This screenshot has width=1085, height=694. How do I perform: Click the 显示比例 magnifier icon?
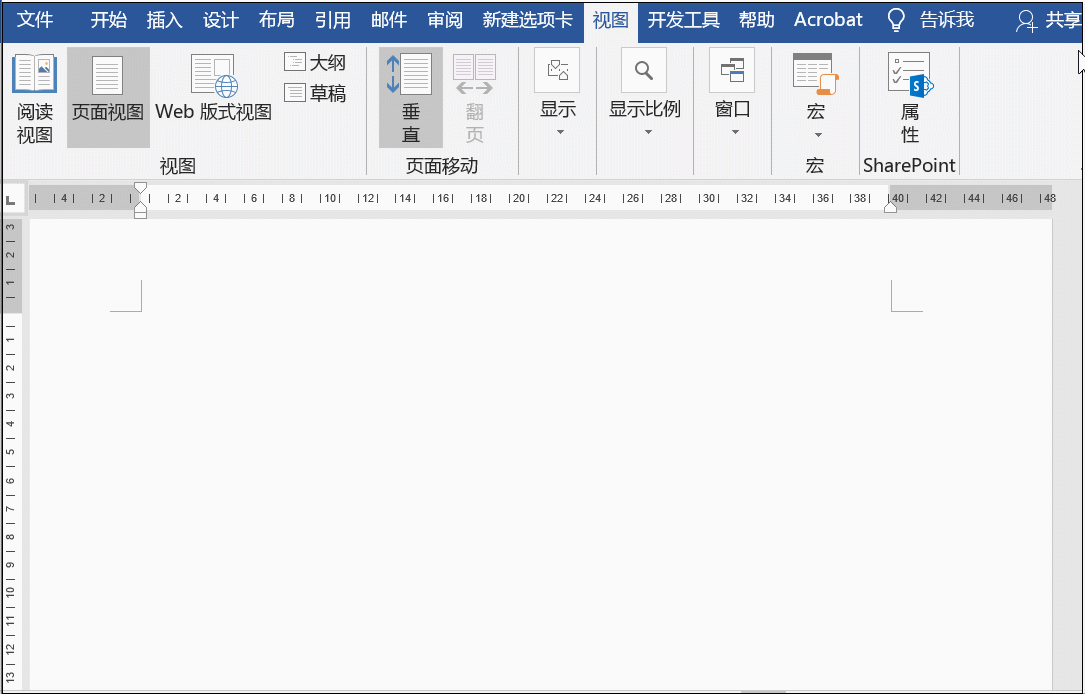pos(643,70)
